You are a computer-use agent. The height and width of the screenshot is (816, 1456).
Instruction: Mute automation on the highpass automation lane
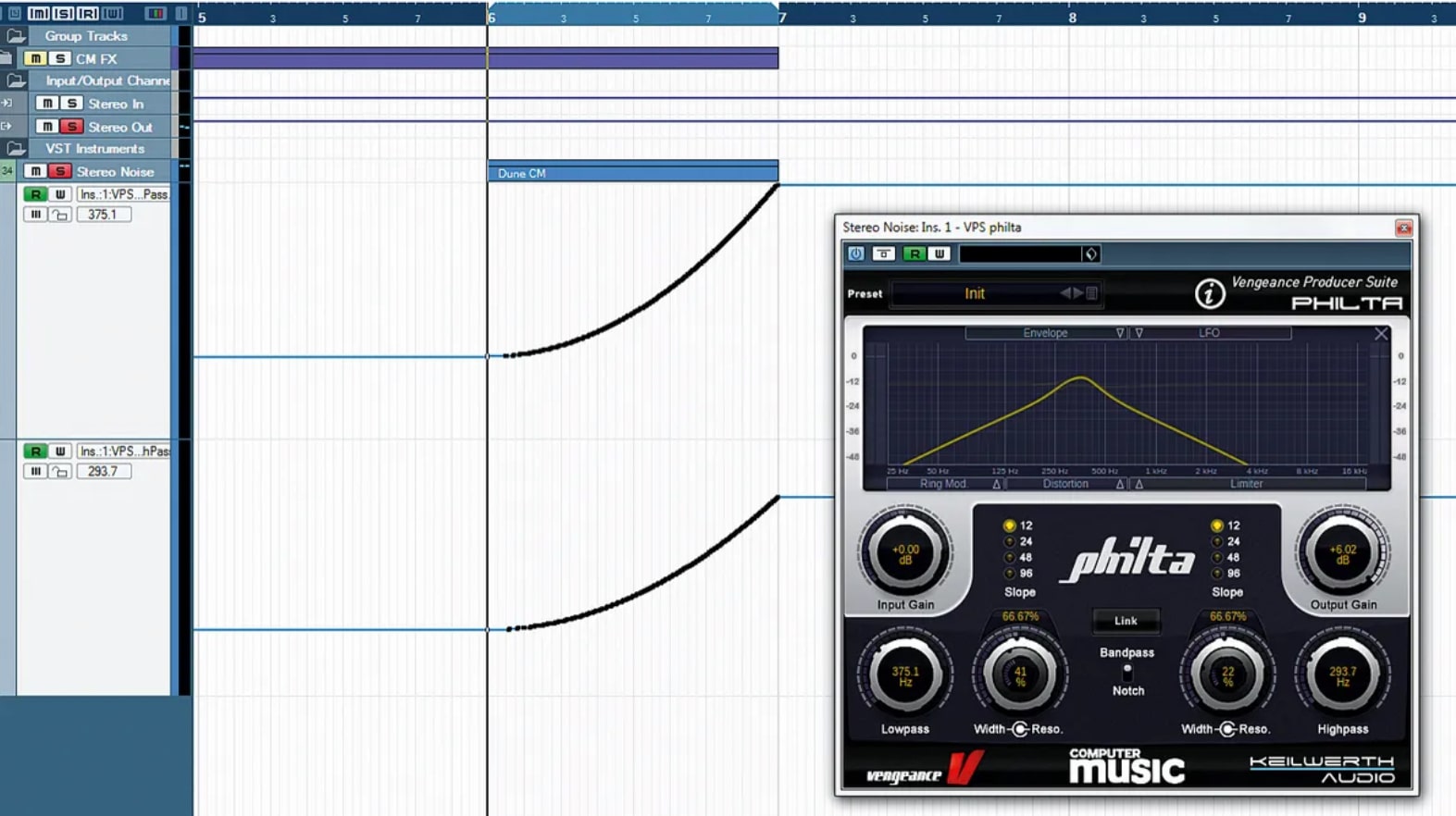pos(35,472)
